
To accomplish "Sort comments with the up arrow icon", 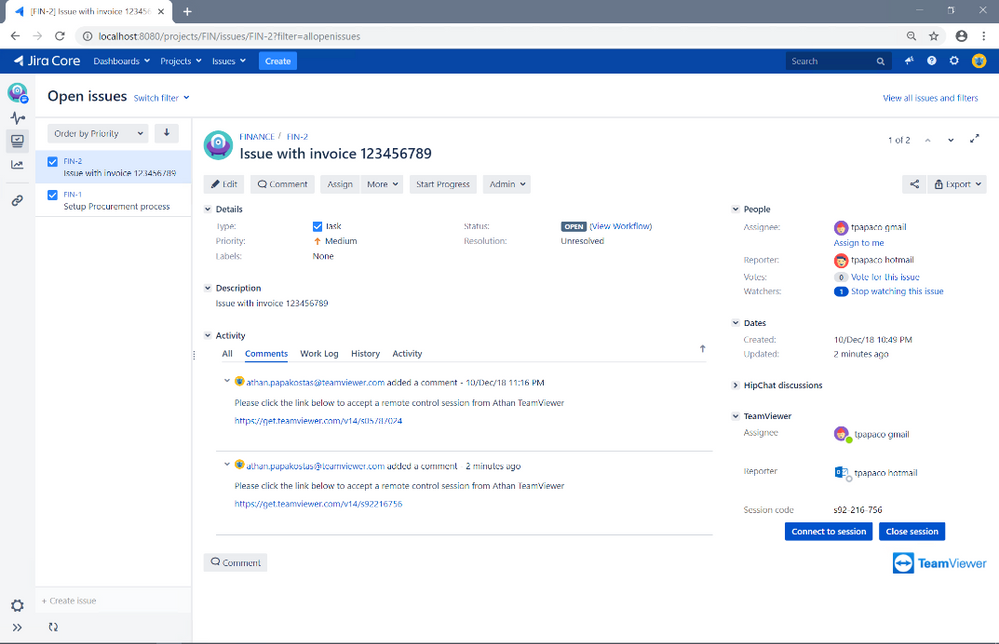I will click(x=702, y=348).
